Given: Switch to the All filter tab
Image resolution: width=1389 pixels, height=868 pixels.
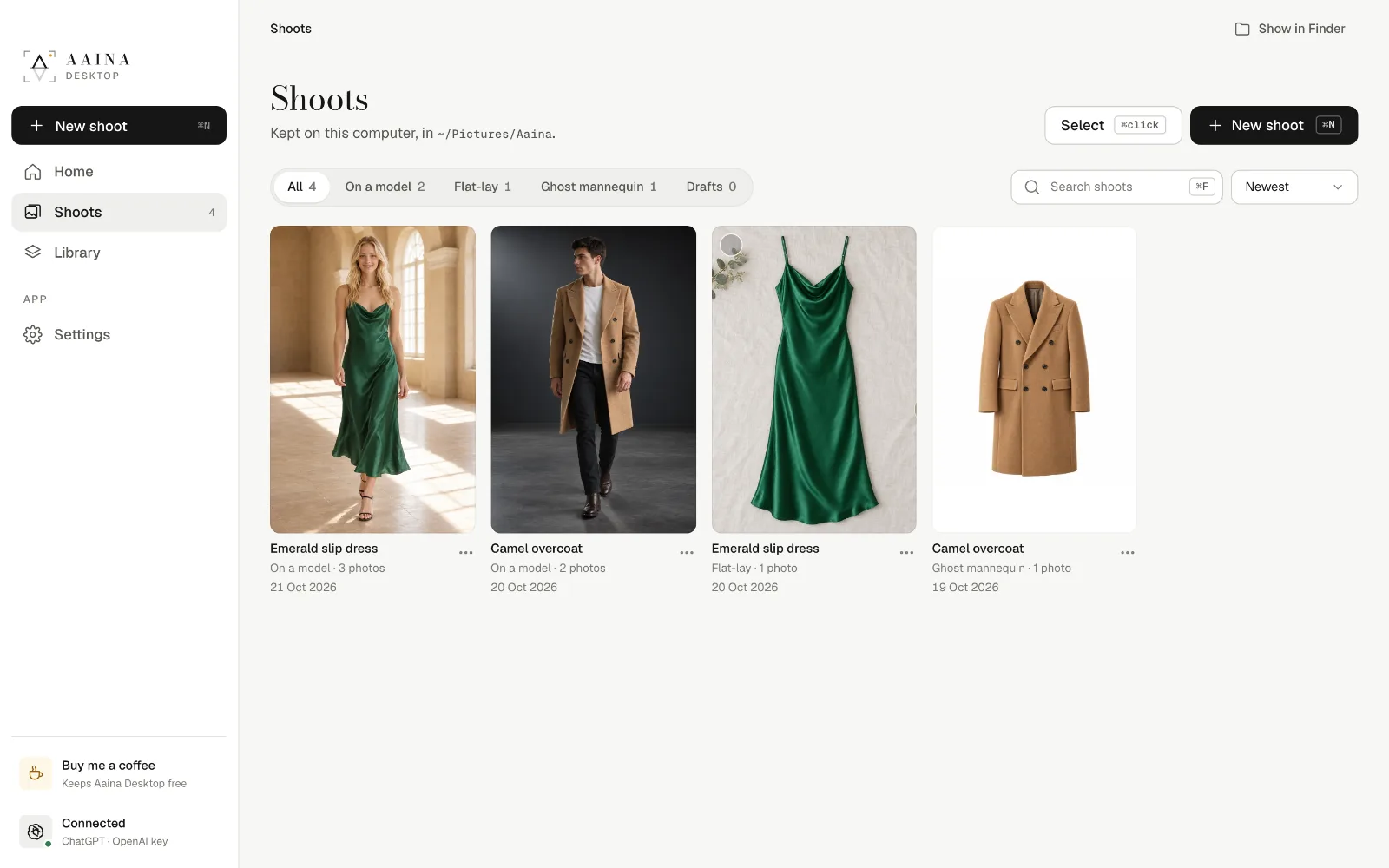Looking at the screenshot, I should click(302, 187).
